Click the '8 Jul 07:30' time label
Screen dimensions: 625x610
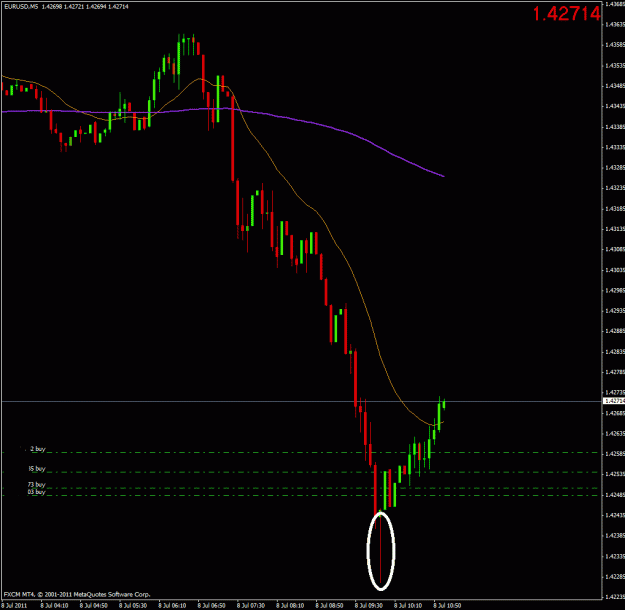[251, 606]
